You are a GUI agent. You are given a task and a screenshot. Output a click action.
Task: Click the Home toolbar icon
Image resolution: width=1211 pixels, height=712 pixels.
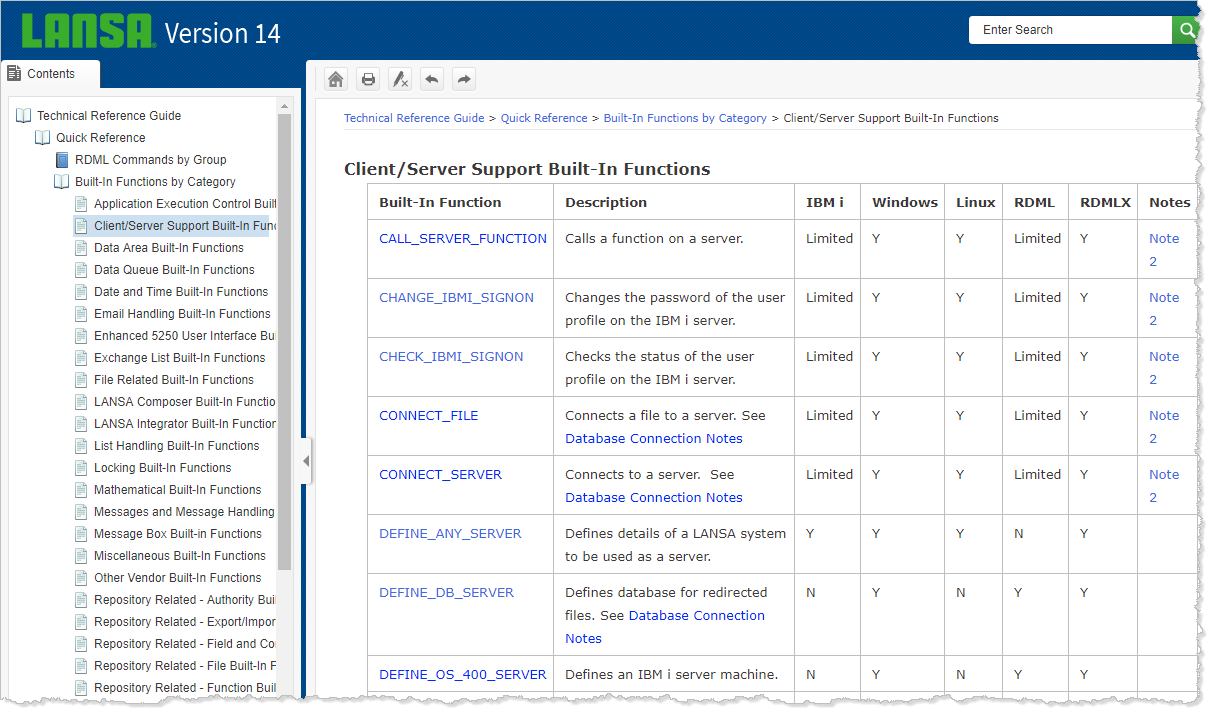[x=336, y=79]
